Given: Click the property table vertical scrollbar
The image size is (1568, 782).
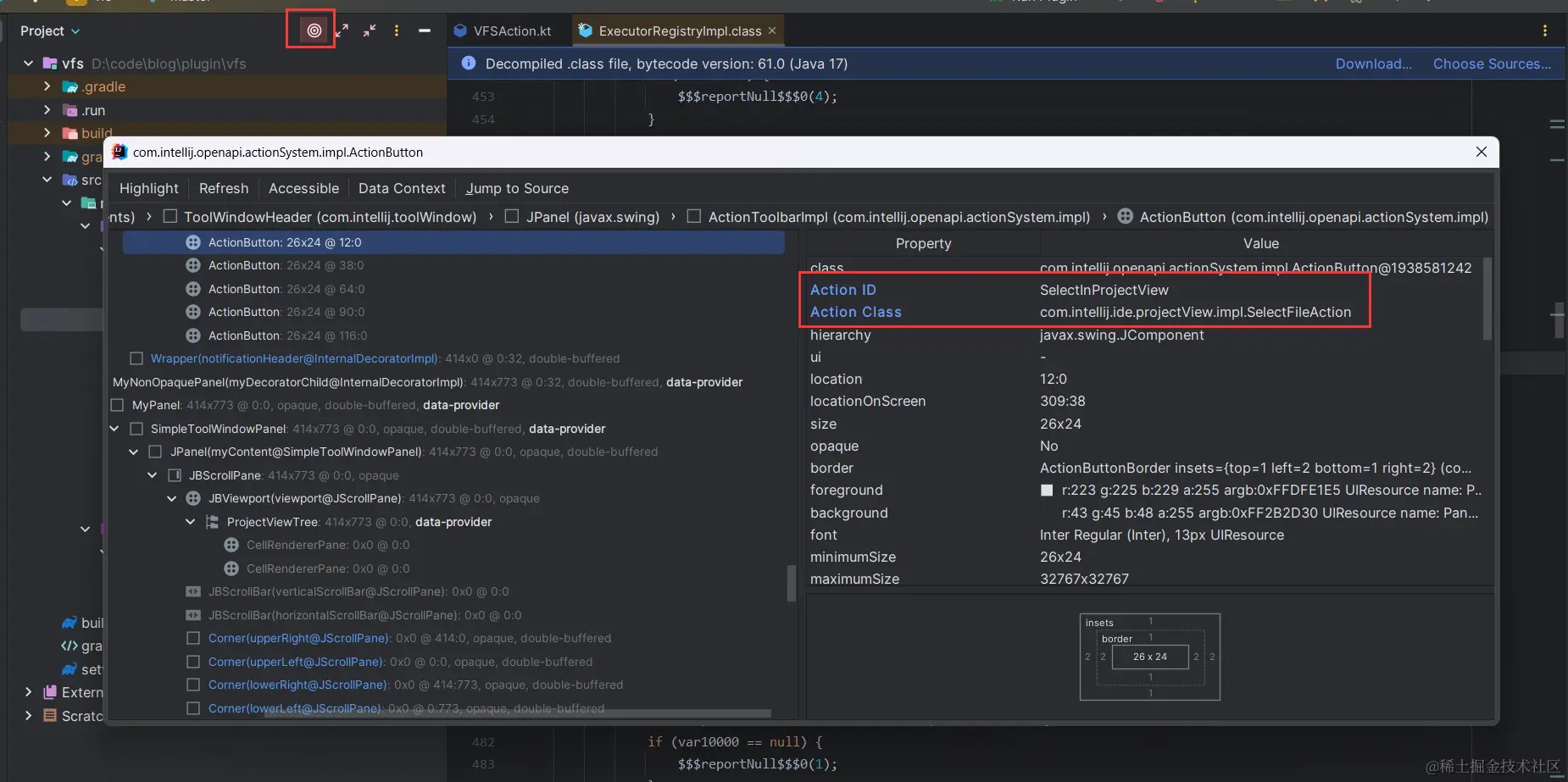Looking at the screenshot, I should (x=1487, y=298).
